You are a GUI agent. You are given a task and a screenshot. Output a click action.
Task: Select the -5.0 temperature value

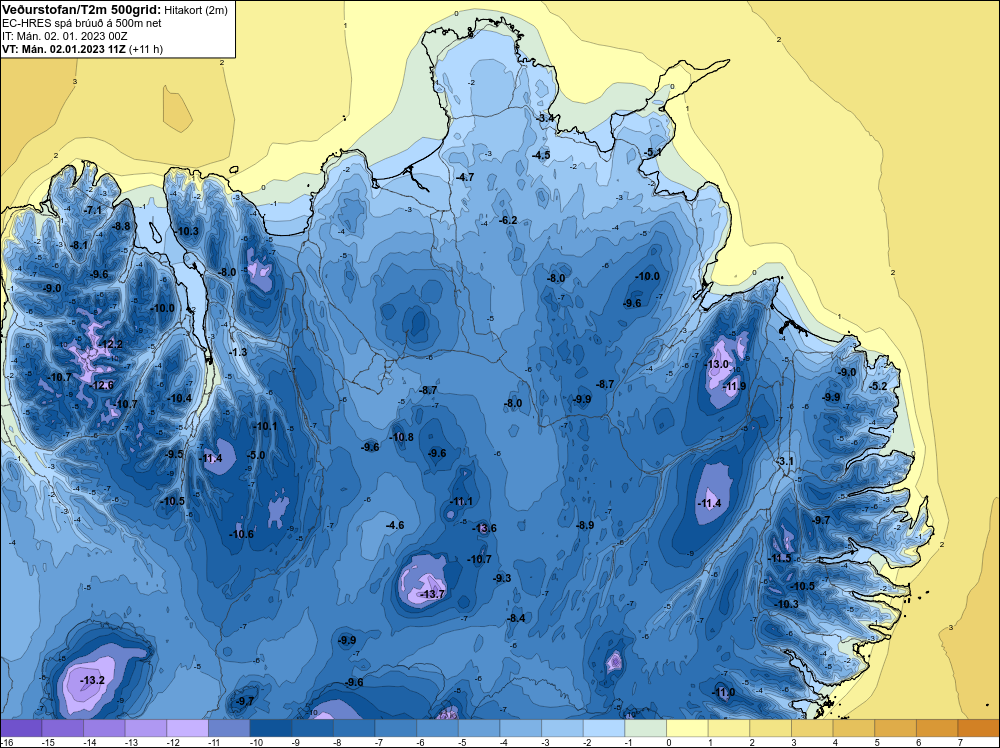tap(256, 455)
